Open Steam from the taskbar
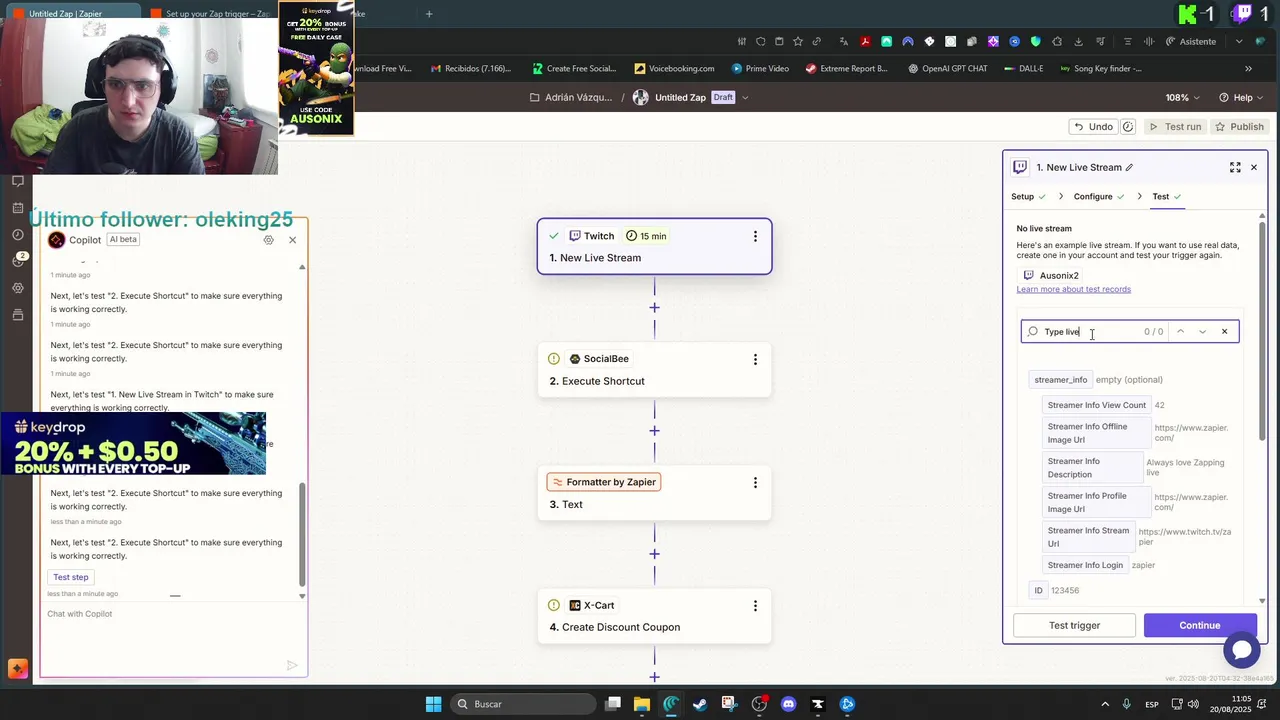This screenshot has height=720, width=1280. pos(700,704)
